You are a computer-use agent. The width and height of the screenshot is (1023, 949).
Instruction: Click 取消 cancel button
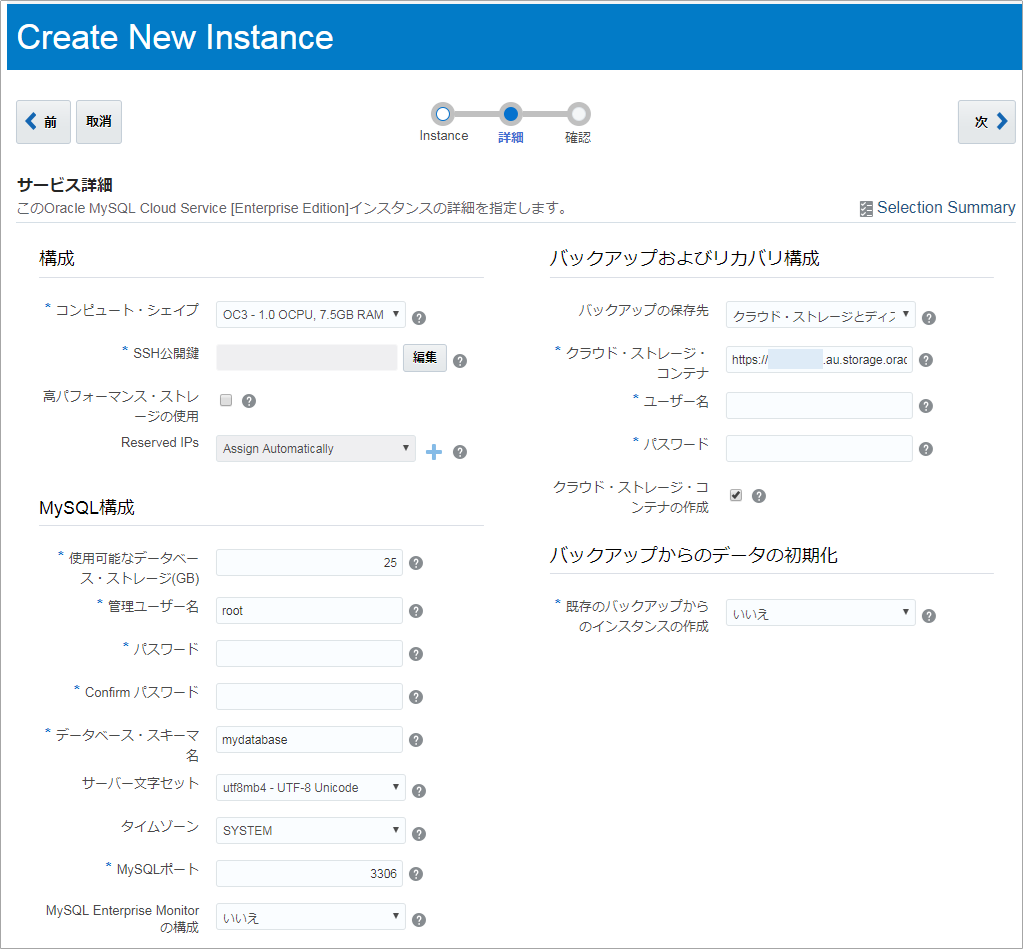(99, 122)
